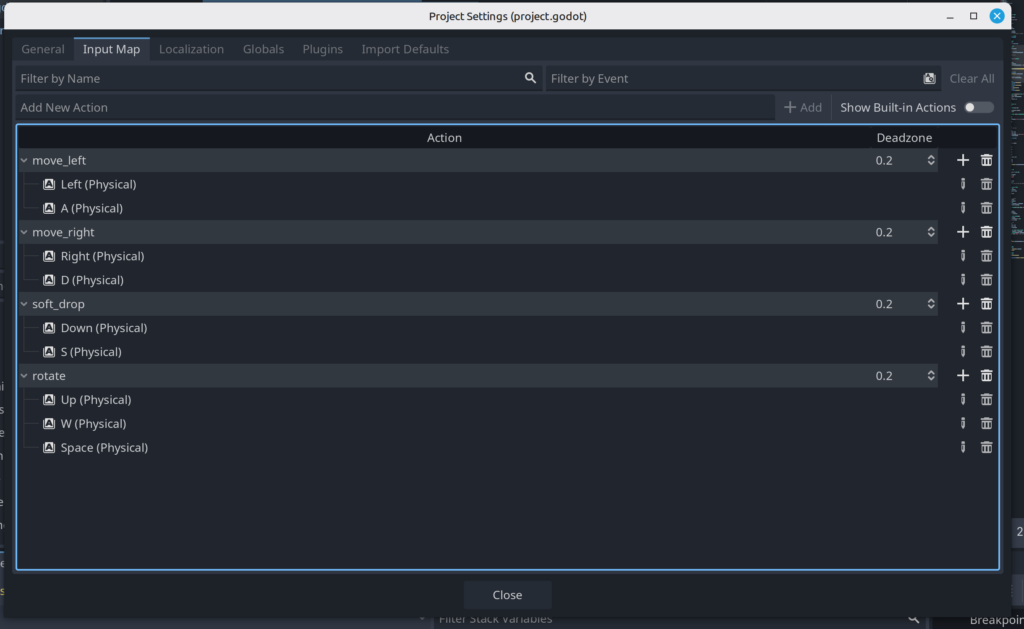The image size is (1024, 629).
Task: Edit the Left (Physical) event with pencil icon
Action: click(963, 184)
